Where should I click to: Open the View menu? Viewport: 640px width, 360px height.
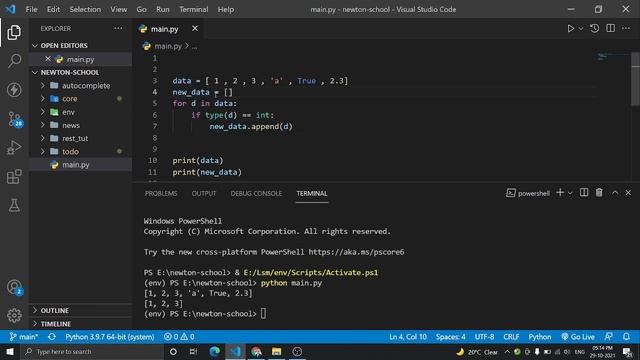click(x=118, y=9)
